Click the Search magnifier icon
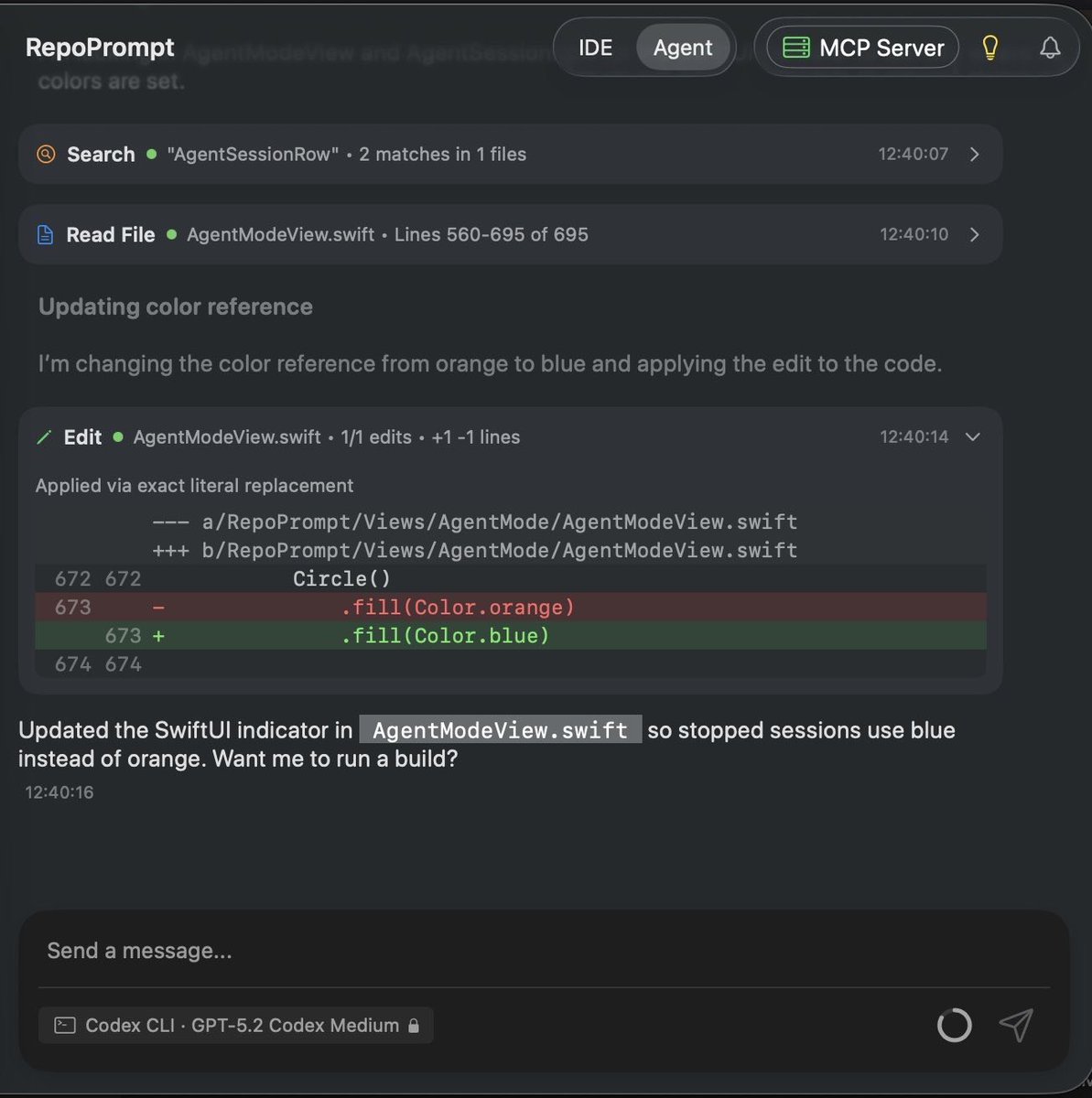Image resolution: width=1092 pixels, height=1098 pixels. pos(45,154)
